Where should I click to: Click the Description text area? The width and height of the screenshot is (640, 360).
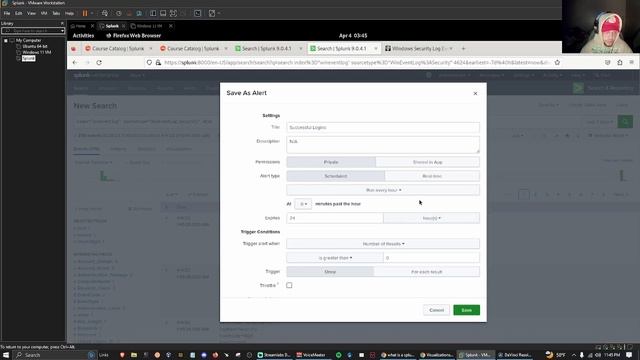click(x=383, y=145)
